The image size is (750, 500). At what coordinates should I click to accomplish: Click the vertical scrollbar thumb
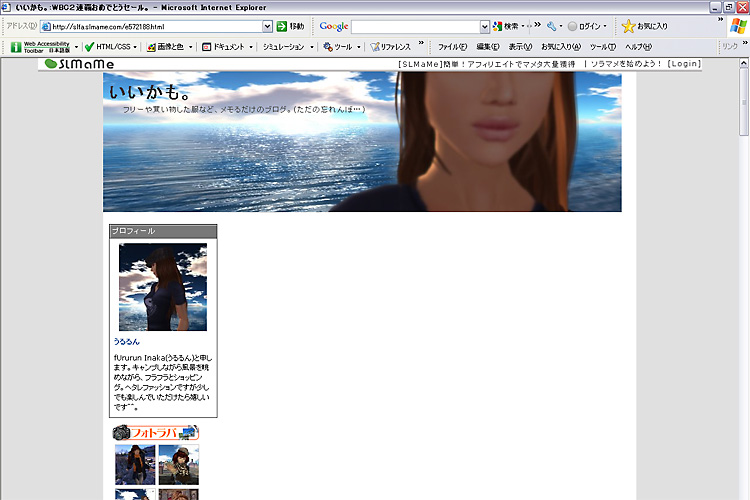744,101
